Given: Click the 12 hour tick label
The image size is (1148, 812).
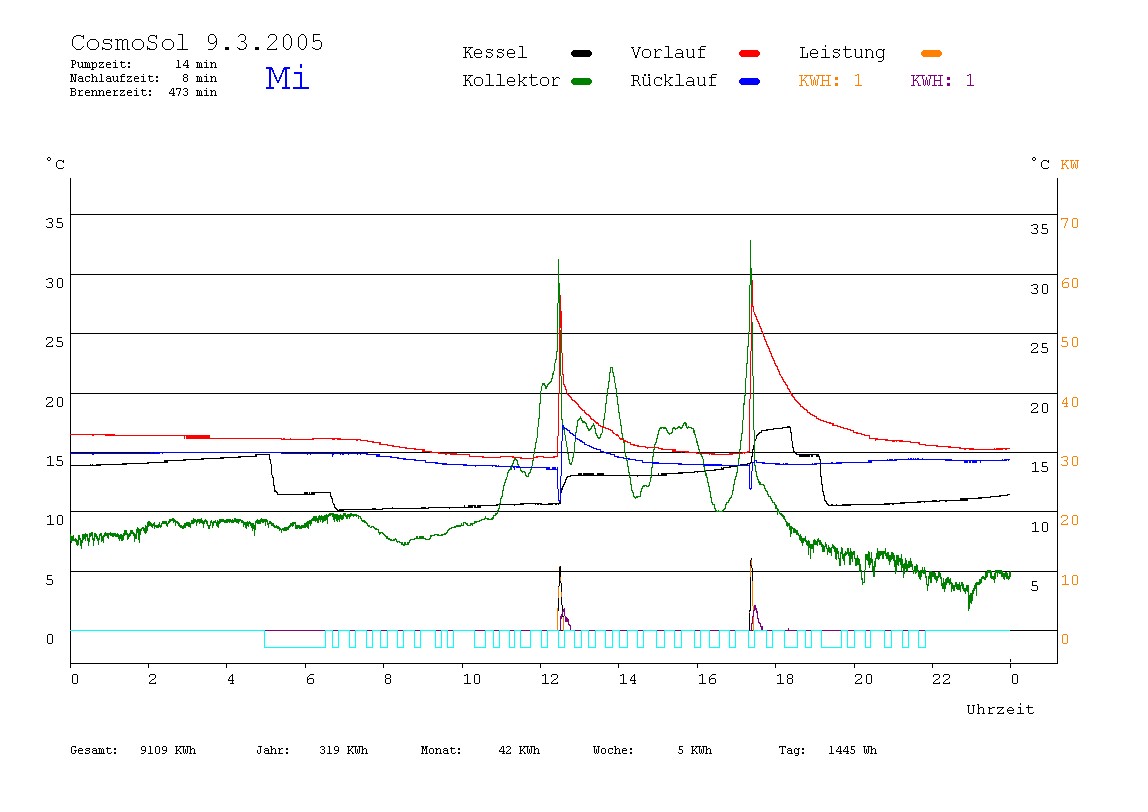Looking at the screenshot, I should coord(550,679).
